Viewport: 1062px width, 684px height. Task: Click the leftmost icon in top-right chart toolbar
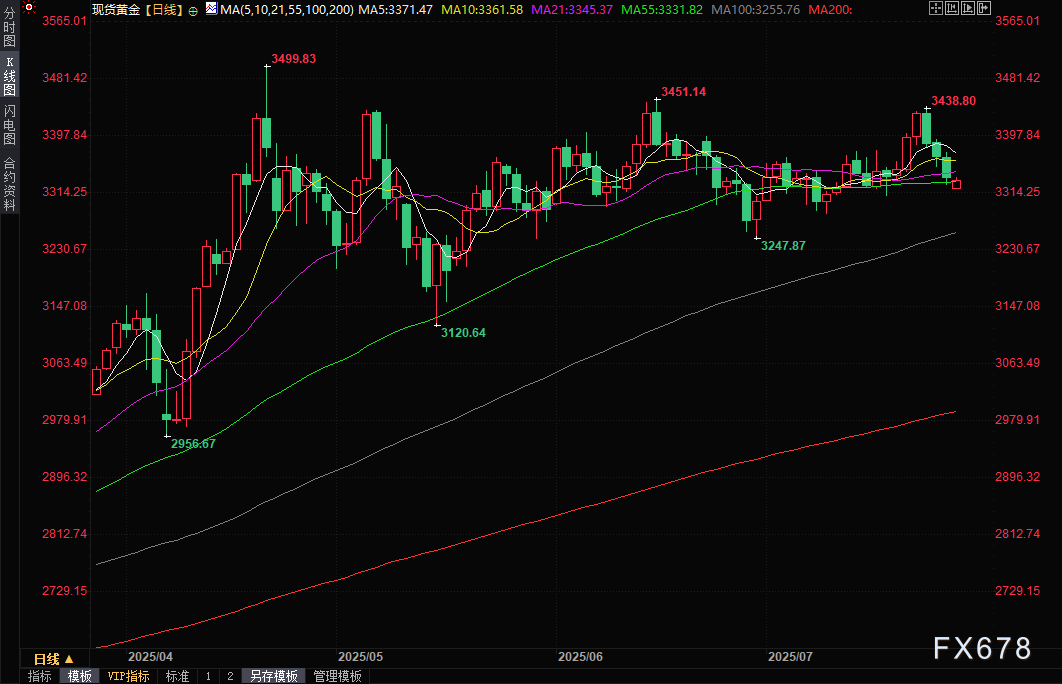pos(934,9)
